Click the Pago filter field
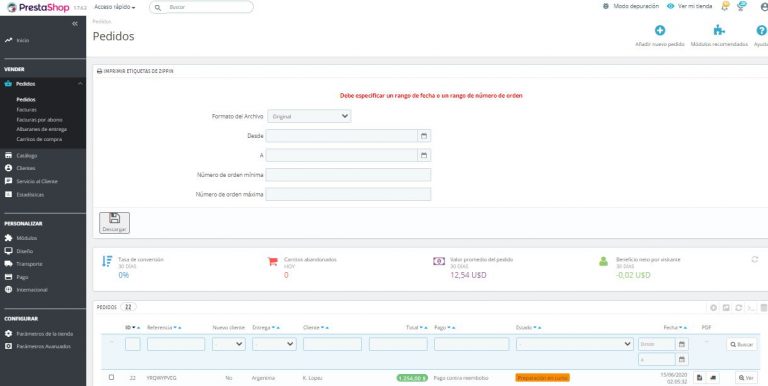Screen dimensions: 768x386 pos(472,344)
